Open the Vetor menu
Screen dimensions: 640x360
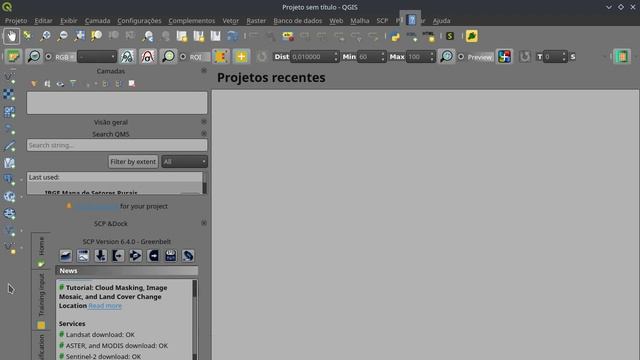(231, 20)
